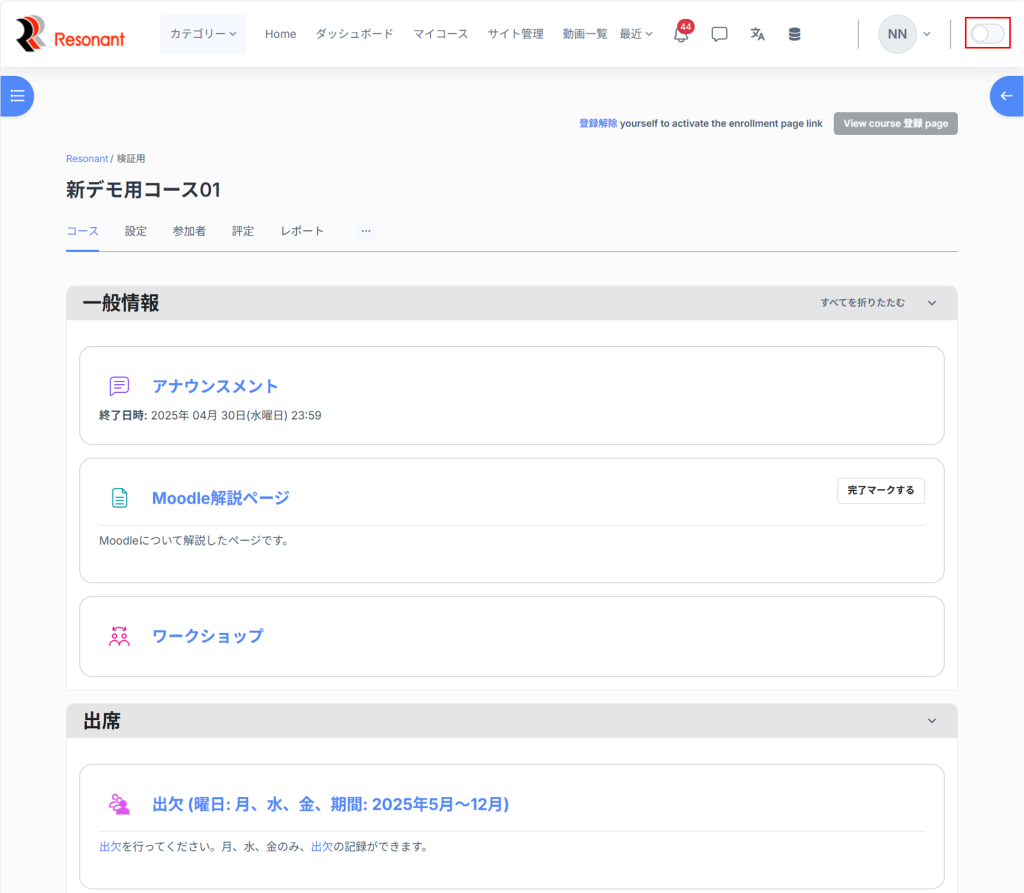Open the messaging chat bubble icon
This screenshot has height=893, width=1024.
tap(719, 34)
